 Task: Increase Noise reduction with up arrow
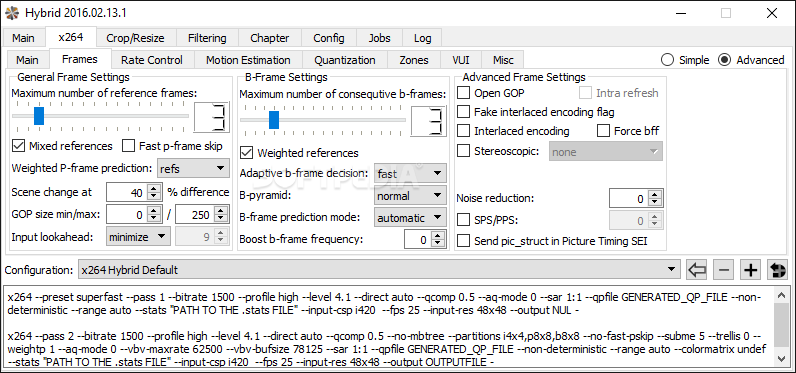pyautogui.click(x=655, y=195)
